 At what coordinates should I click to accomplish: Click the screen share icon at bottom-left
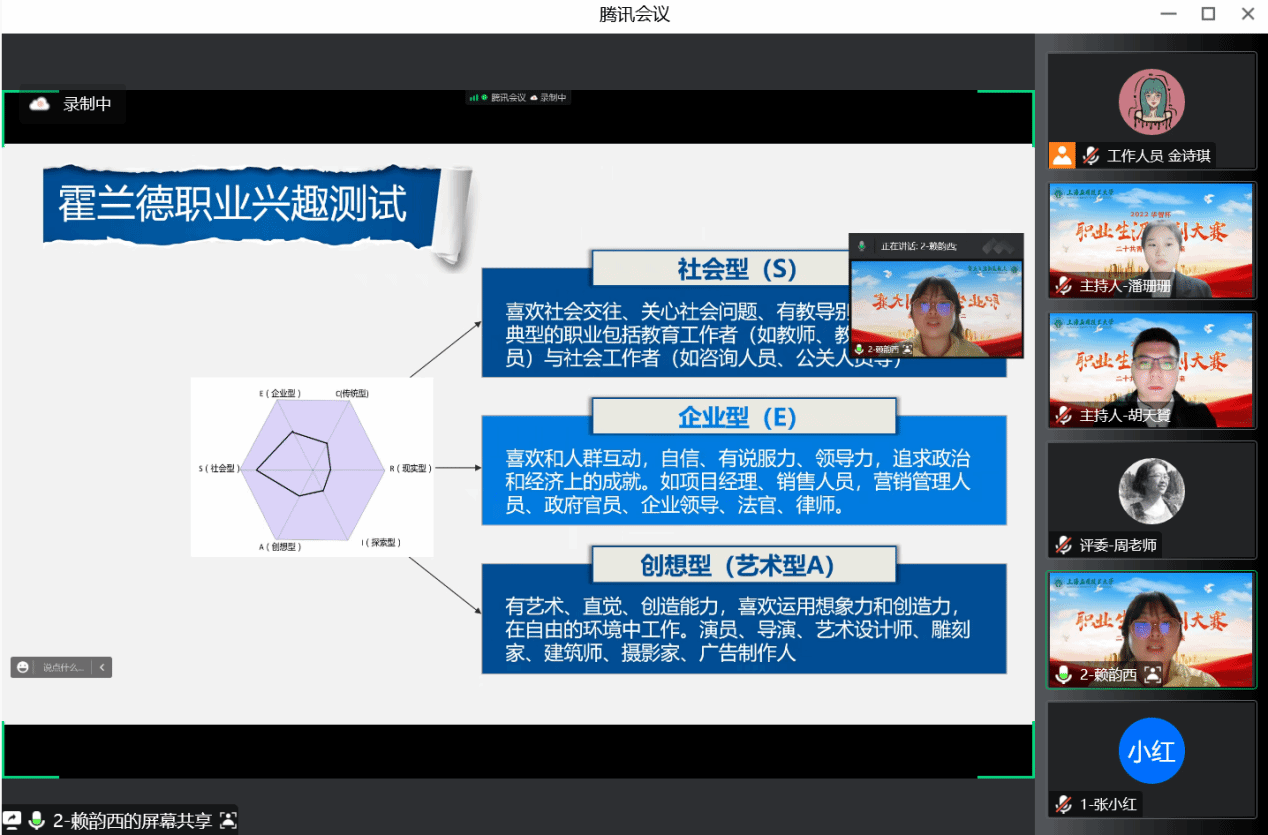tap(12, 820)
